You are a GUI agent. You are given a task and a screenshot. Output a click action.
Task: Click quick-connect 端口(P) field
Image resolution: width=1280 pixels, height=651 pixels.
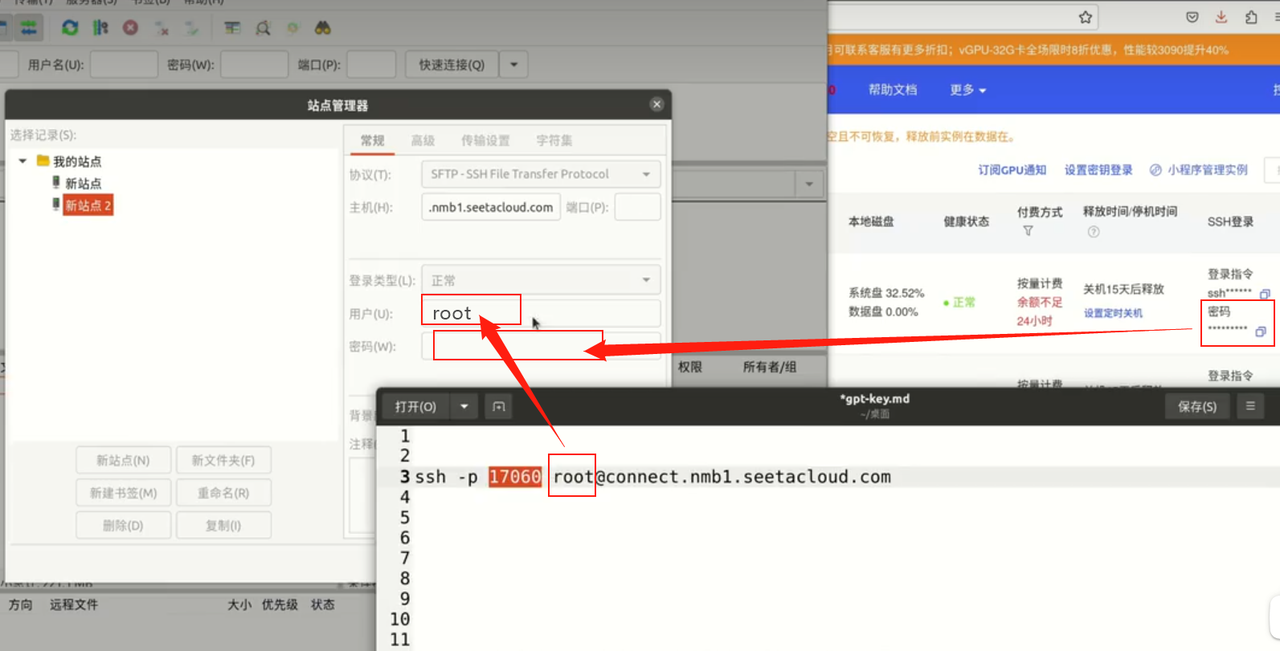371,64
